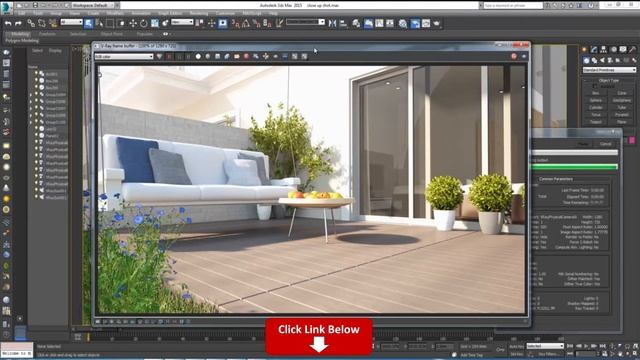Play the animation from playback controls
640x360 pixels.
[586, 346]
